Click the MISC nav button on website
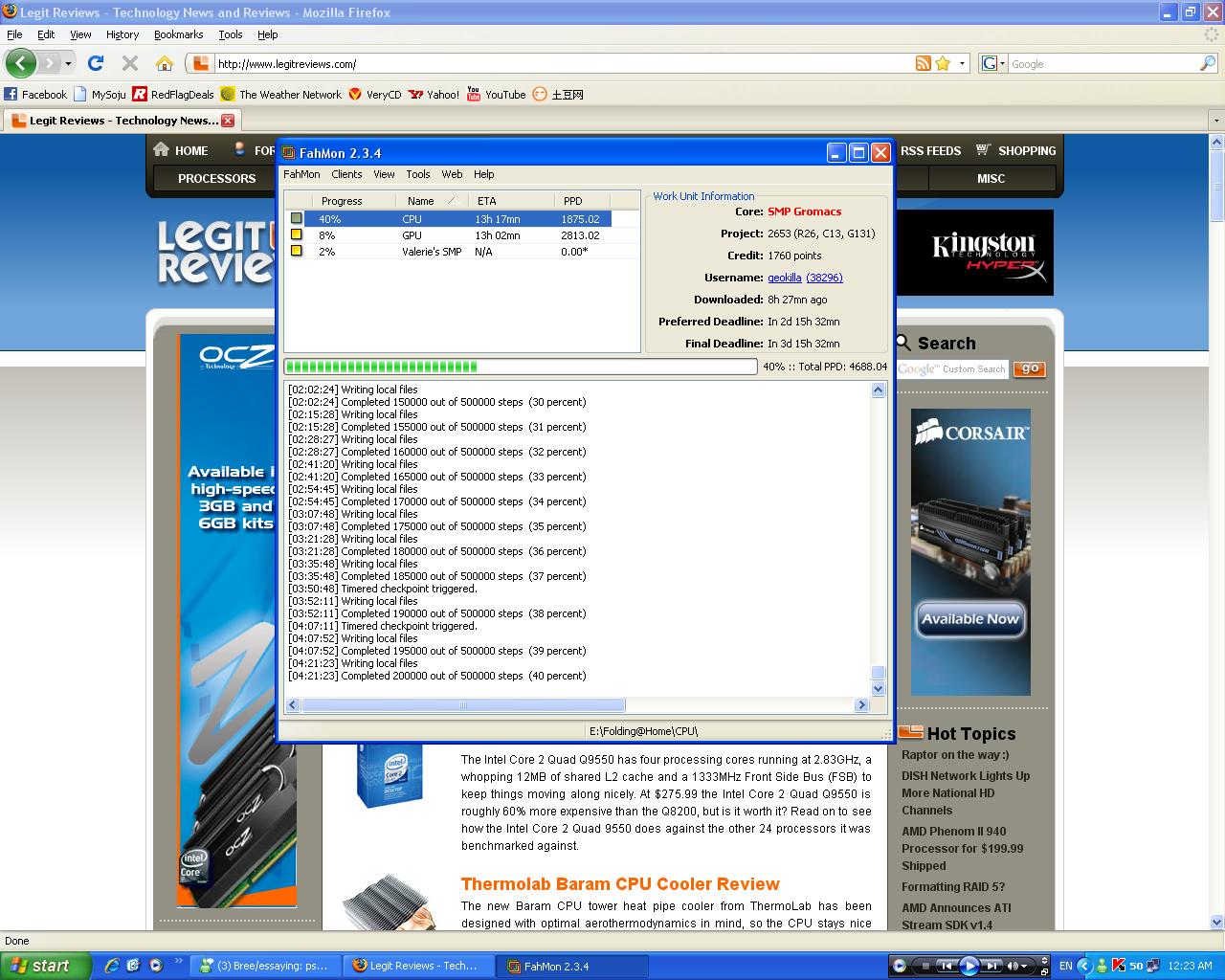Screen dimensions: 1225x980 click(x=991, y=178)
